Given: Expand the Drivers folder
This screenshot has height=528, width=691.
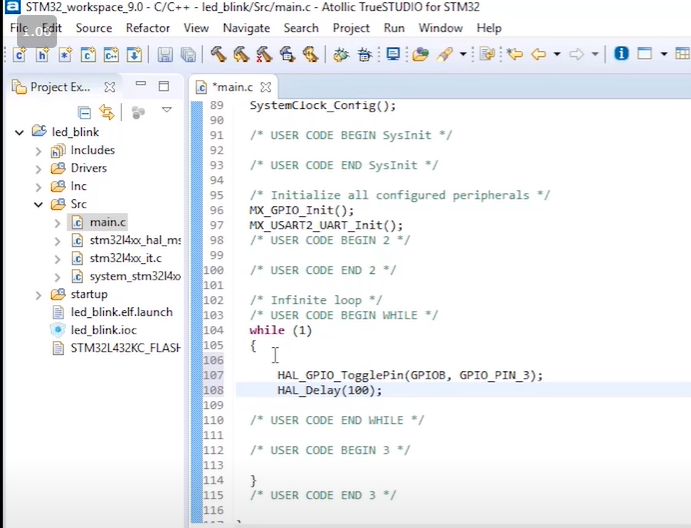Looking at the screenshot, I should click(x=38, y=169).
